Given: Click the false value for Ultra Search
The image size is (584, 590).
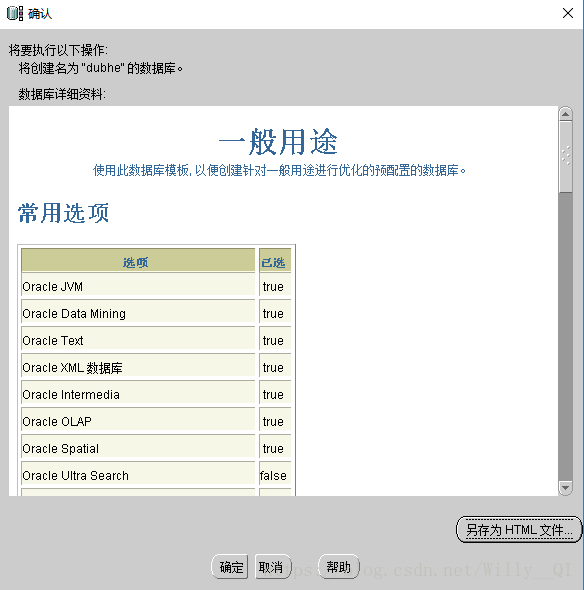Looking at the screenshot, I should click(273, 476).
